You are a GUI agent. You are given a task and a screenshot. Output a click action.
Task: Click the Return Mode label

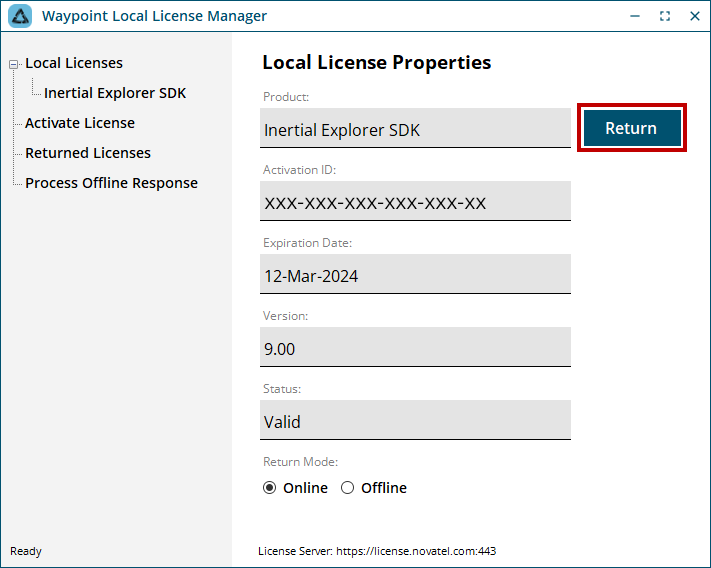300,462
